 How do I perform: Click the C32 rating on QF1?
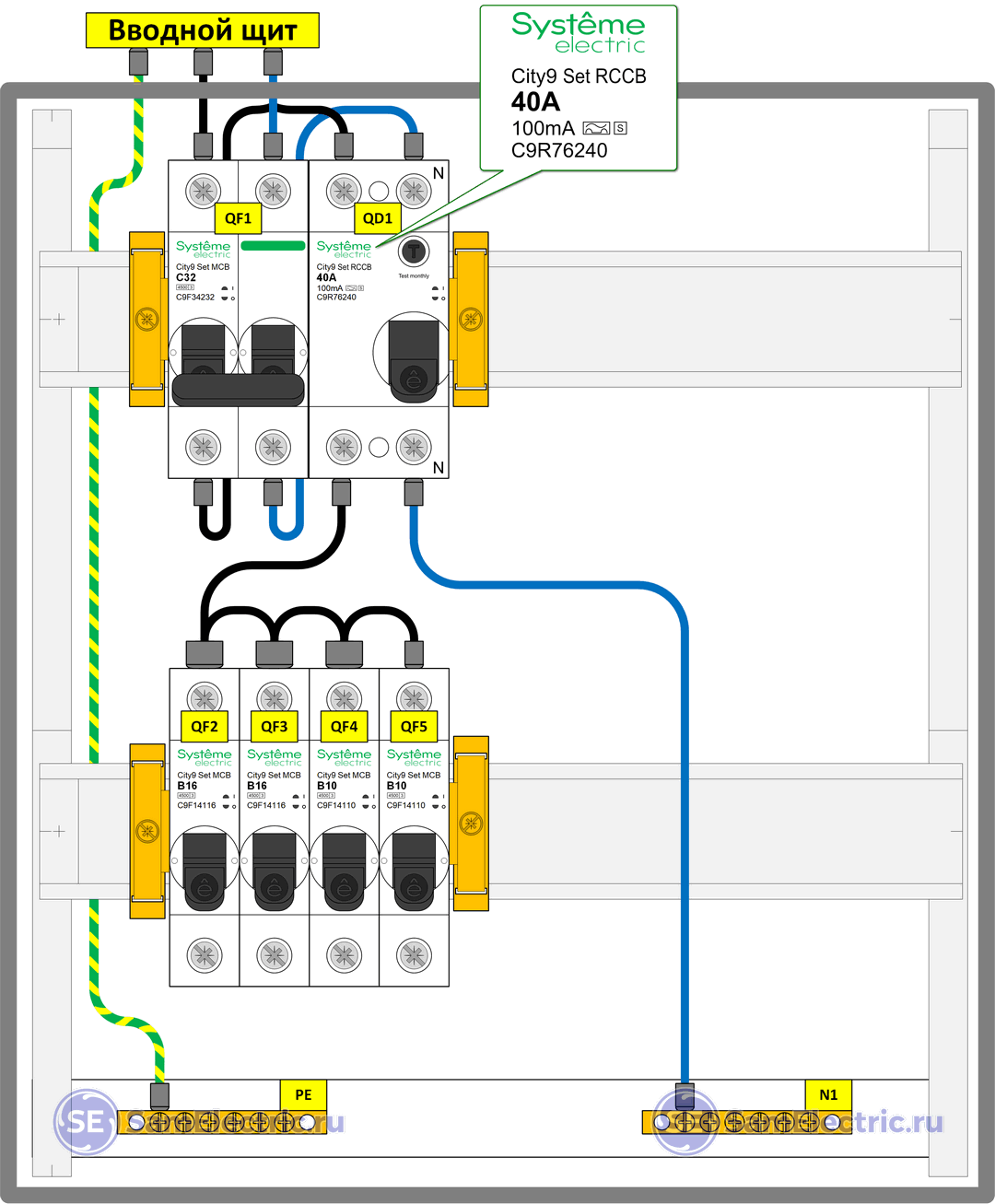(186, 277)
